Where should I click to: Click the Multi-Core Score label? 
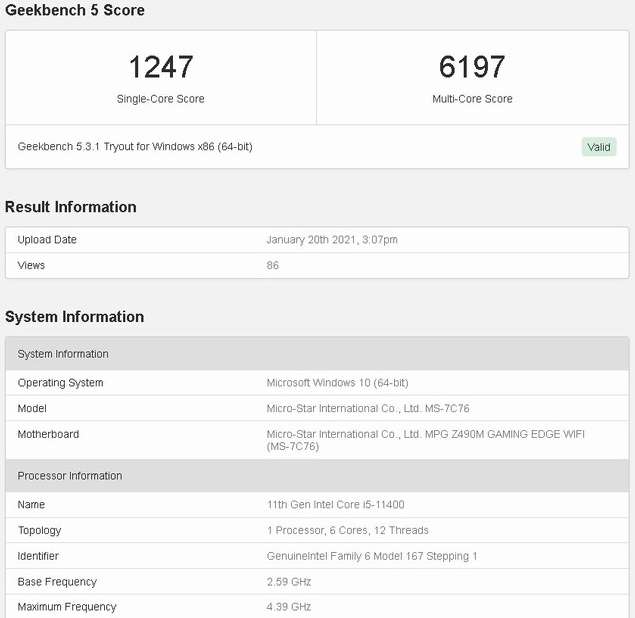(472, 99)
